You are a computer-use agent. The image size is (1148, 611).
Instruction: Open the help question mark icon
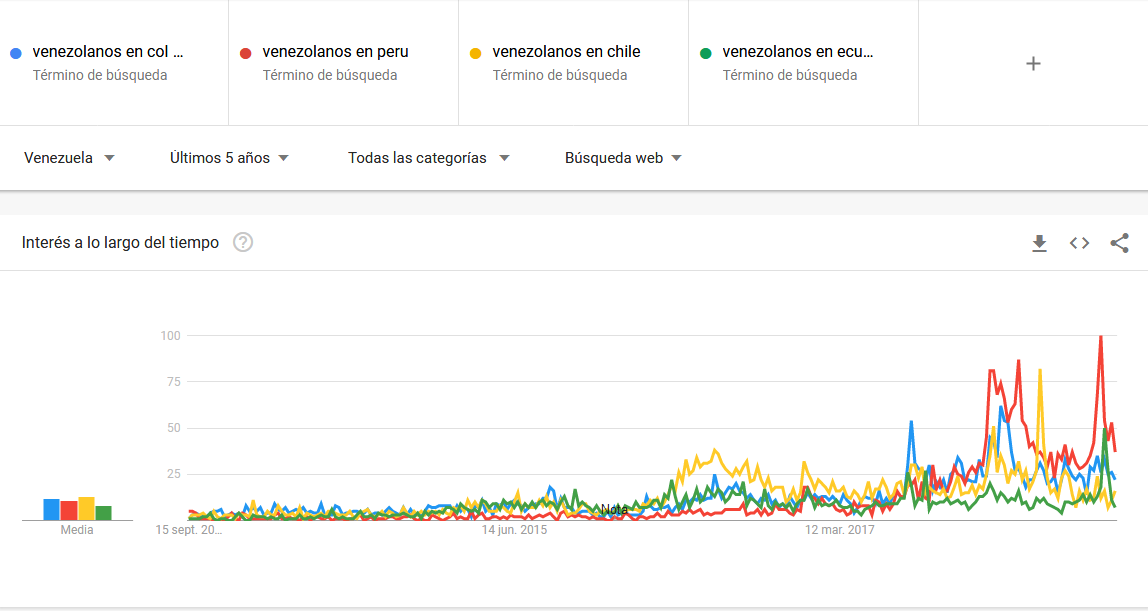[243, 242]
